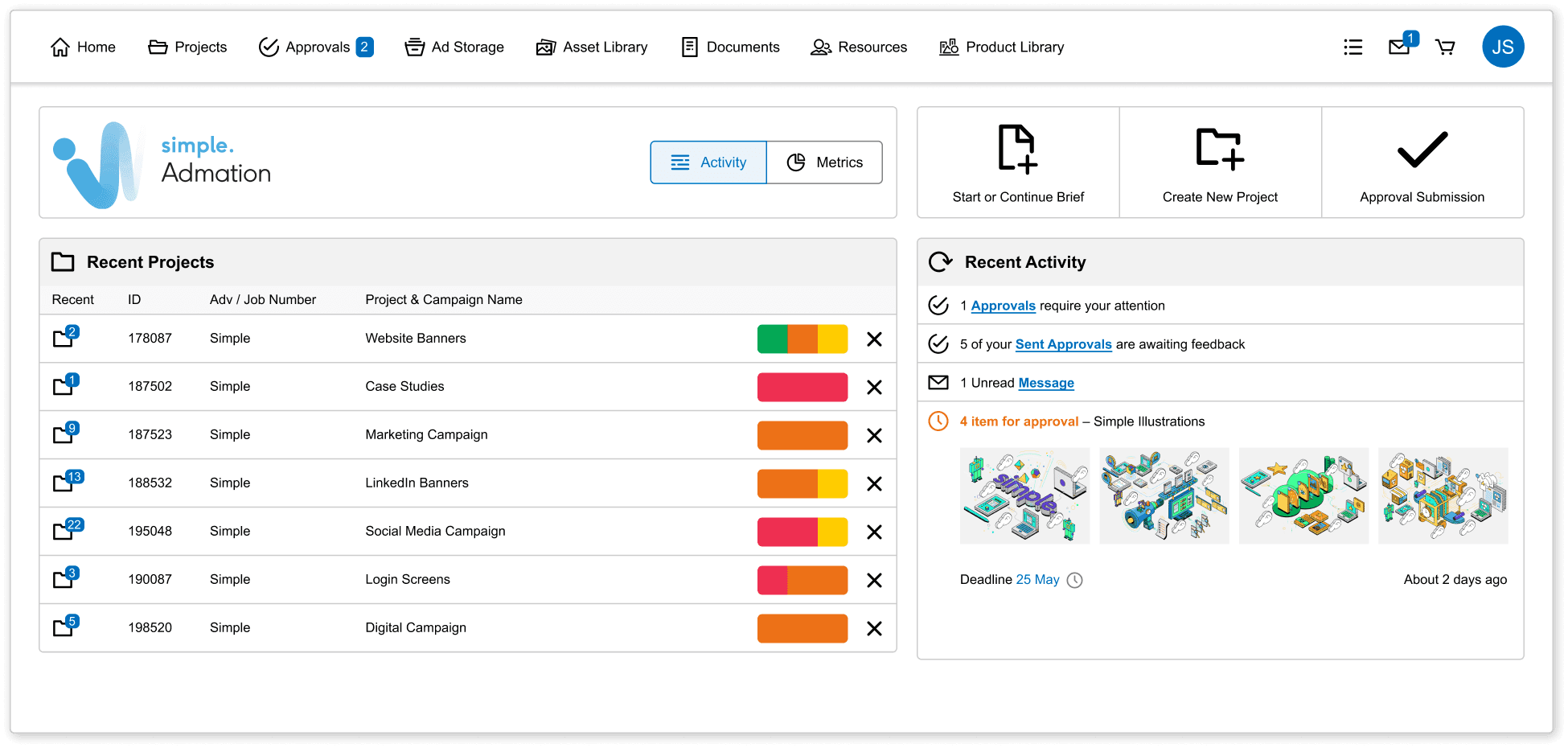Open the messages inbox with unread notification
1568x748 pixels.
pyautogui.click(x=1398, y=47)
